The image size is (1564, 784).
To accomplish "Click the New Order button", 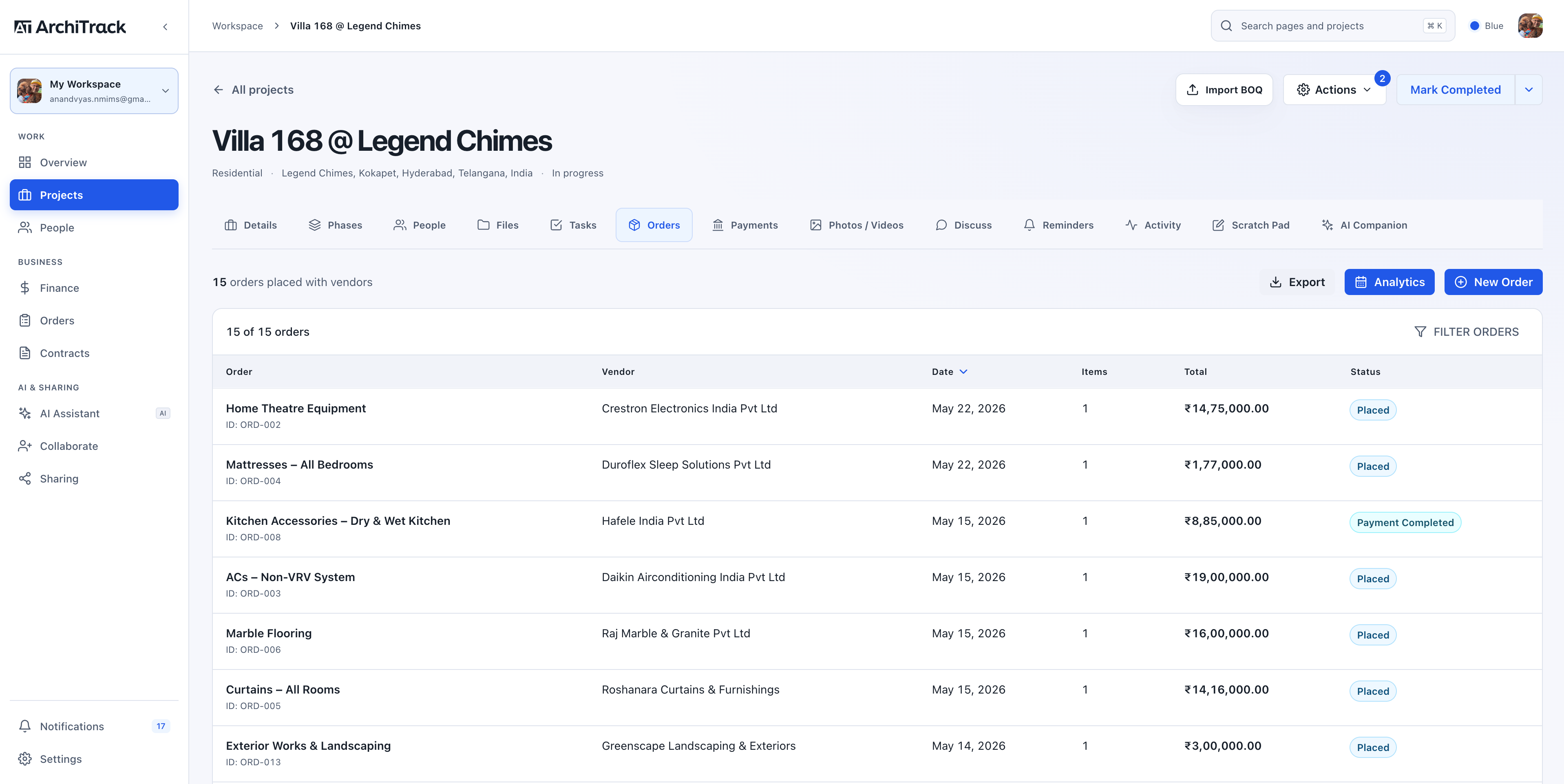I will pos(1493,282).
